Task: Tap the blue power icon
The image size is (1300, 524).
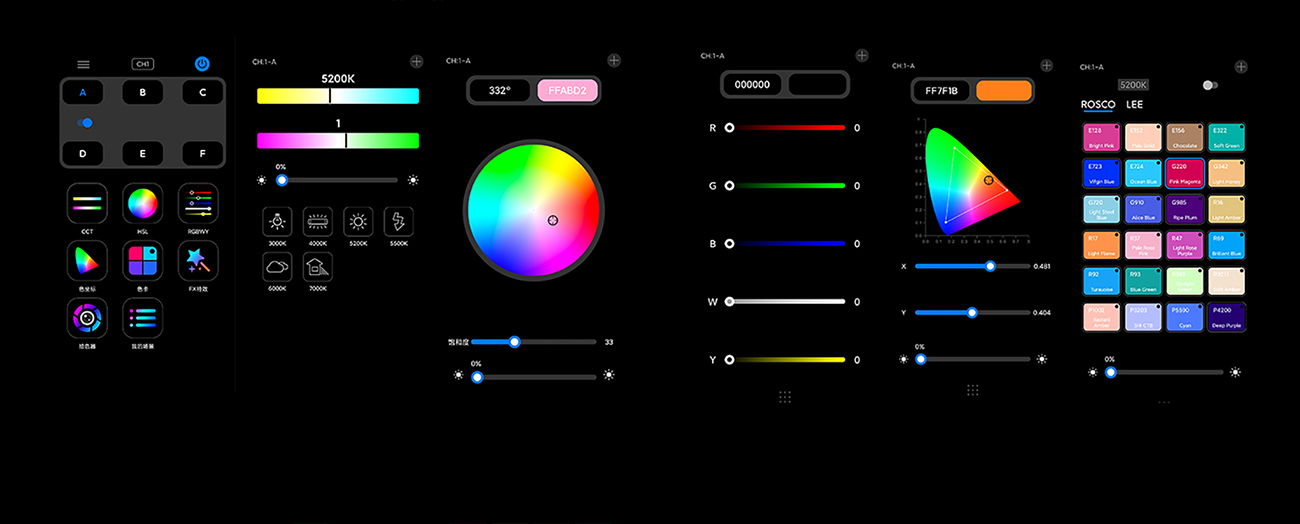Action: pyautogui.click(x=202, y=64)
